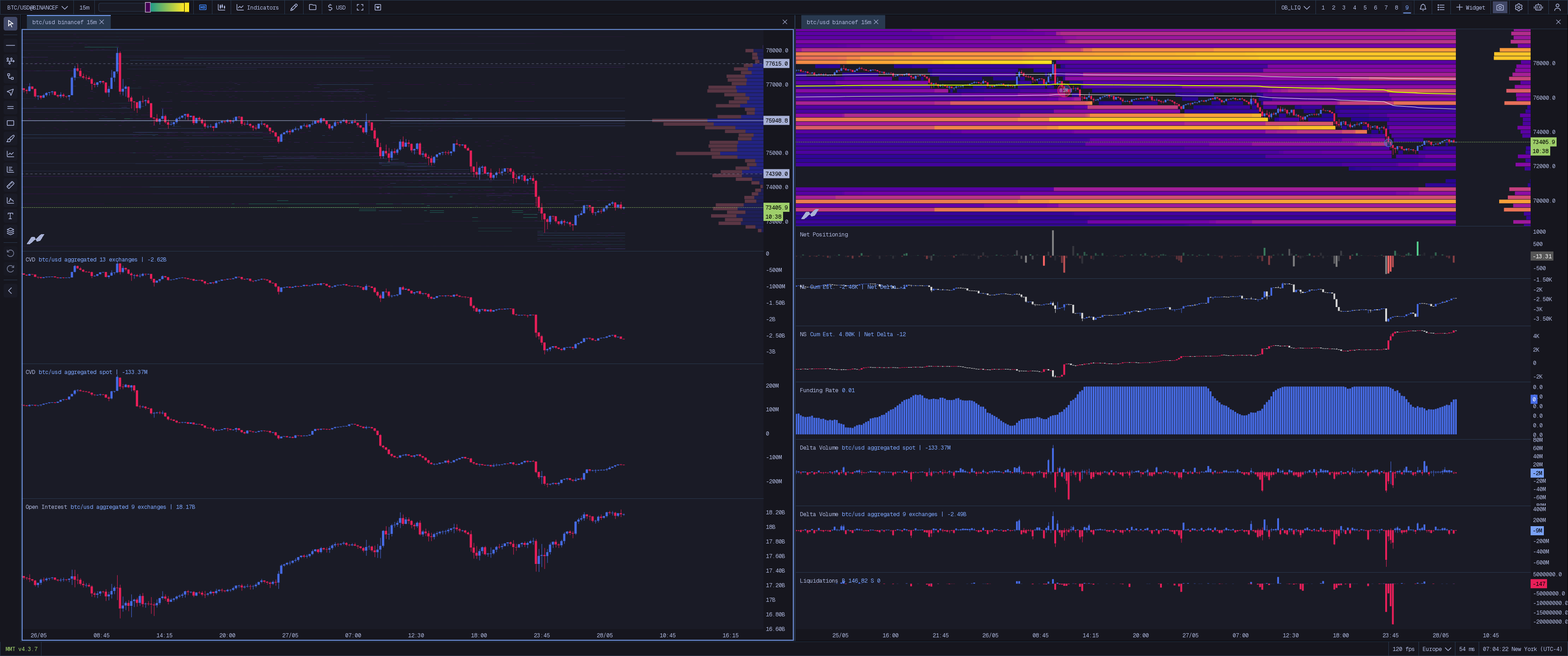Open the BTC/USD@BINANCEF symbol dropdown
Screen dimensions: 1568x656
coord(37,7)
